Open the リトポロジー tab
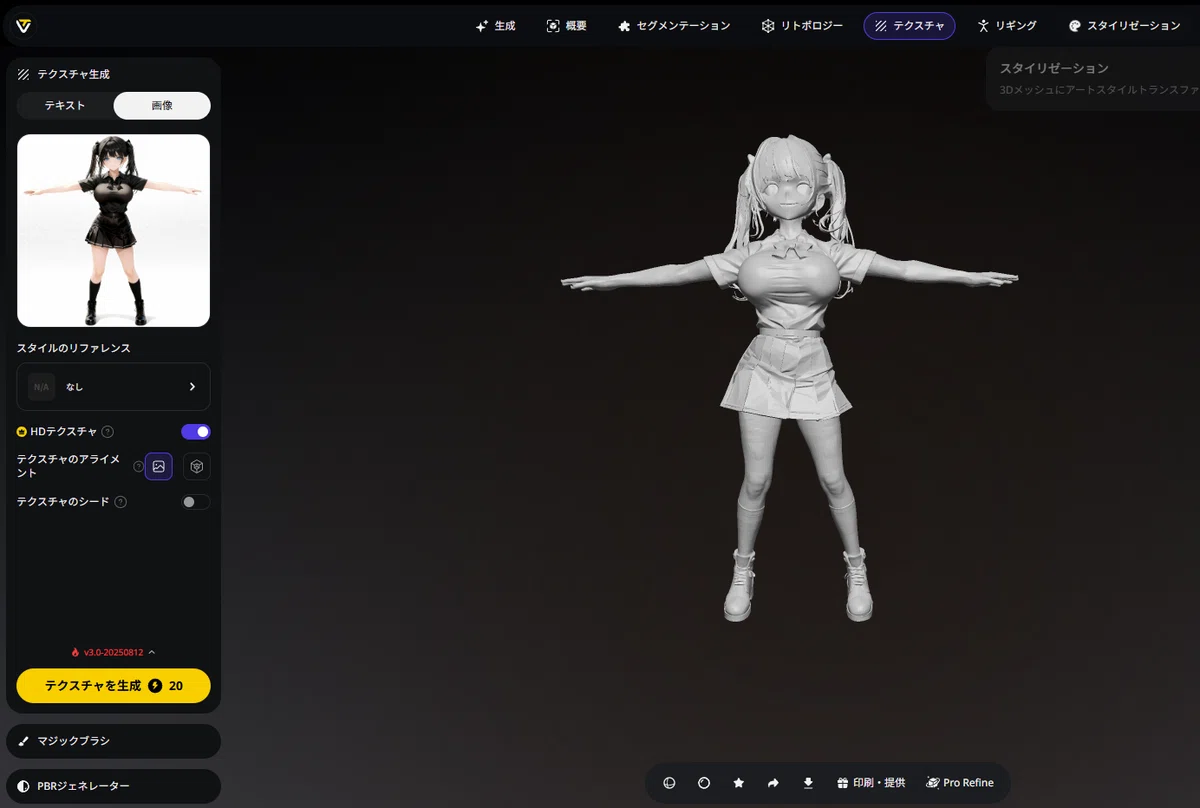The width and height of the screenshot is (1200, 808). point(802,26)
